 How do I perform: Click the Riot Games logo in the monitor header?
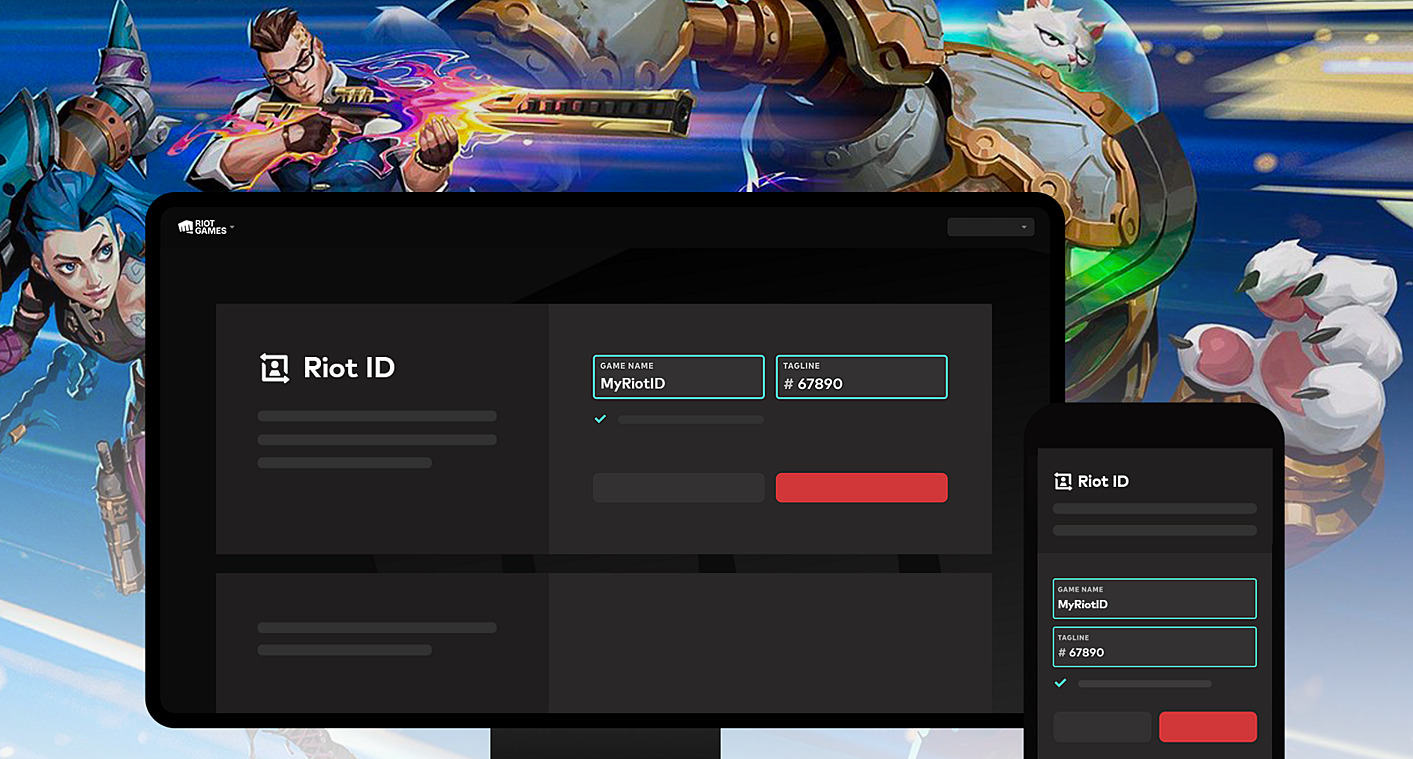[202, 227]
